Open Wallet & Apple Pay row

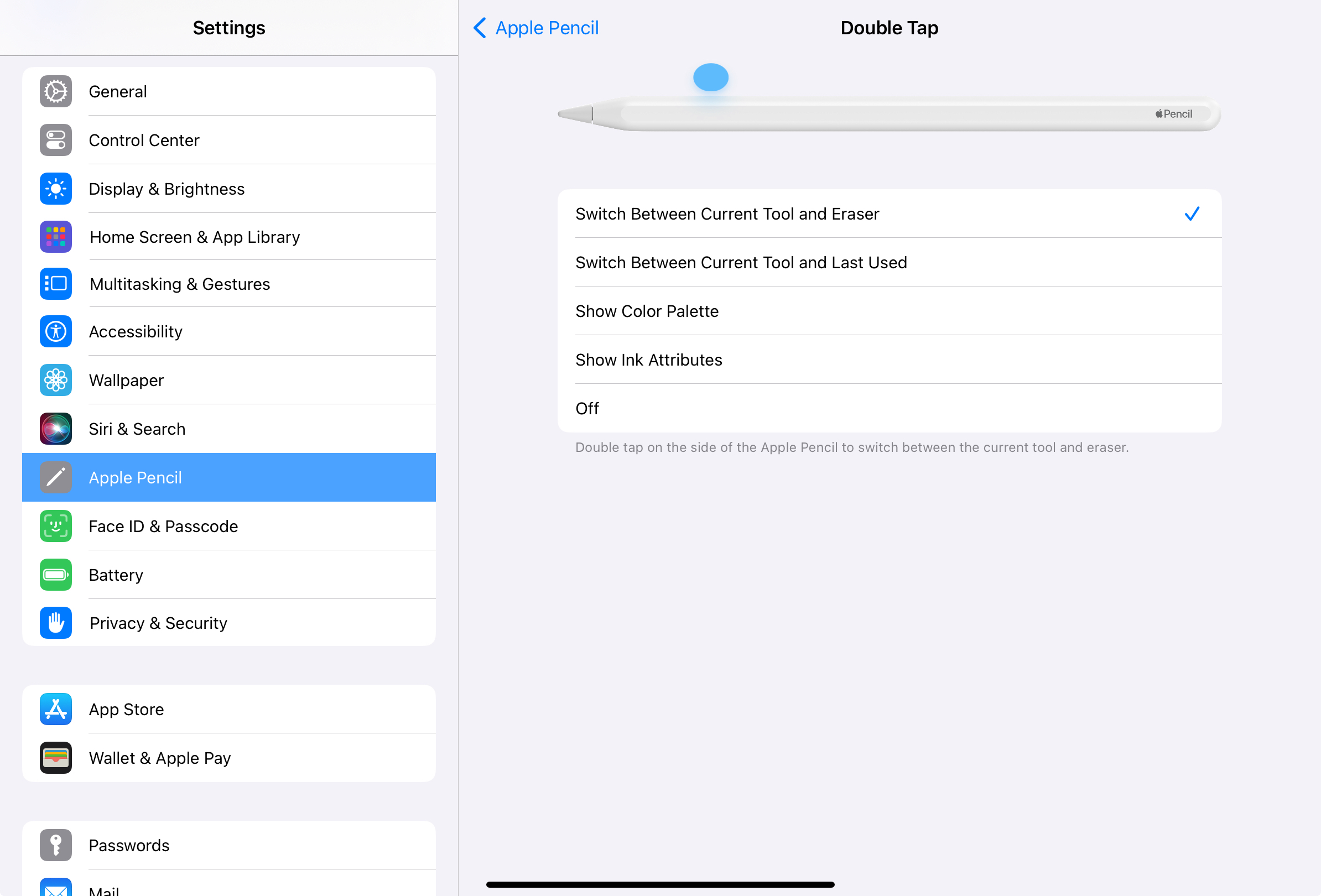coord(229,758)
